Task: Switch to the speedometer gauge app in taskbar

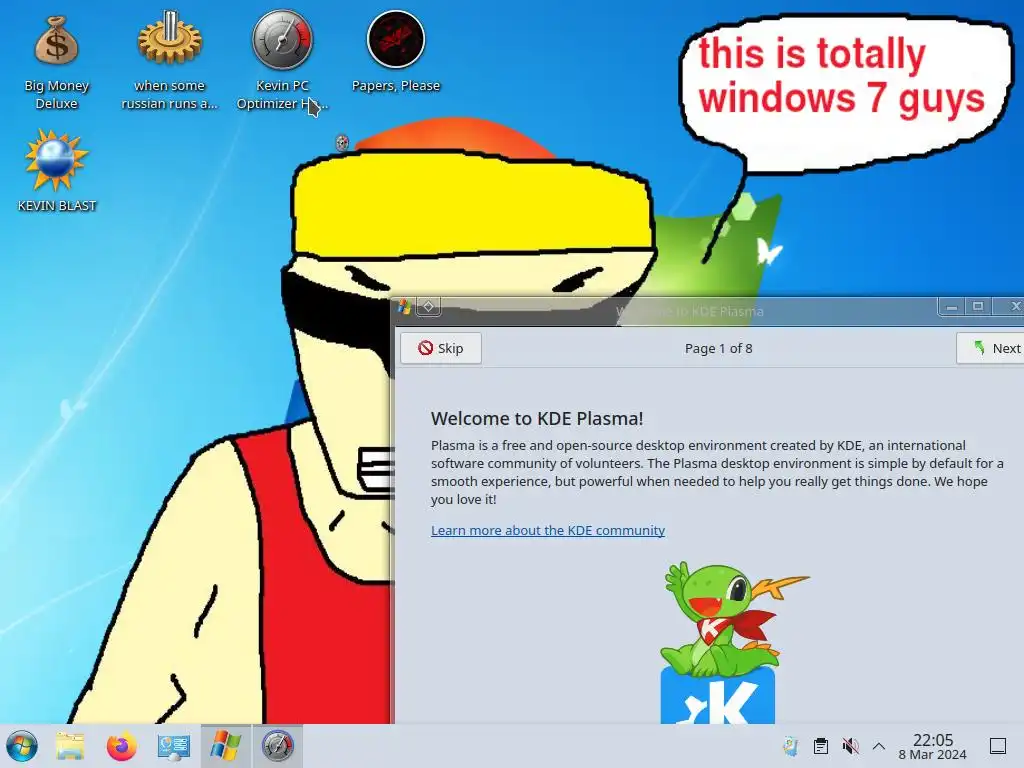Action: 278,746
